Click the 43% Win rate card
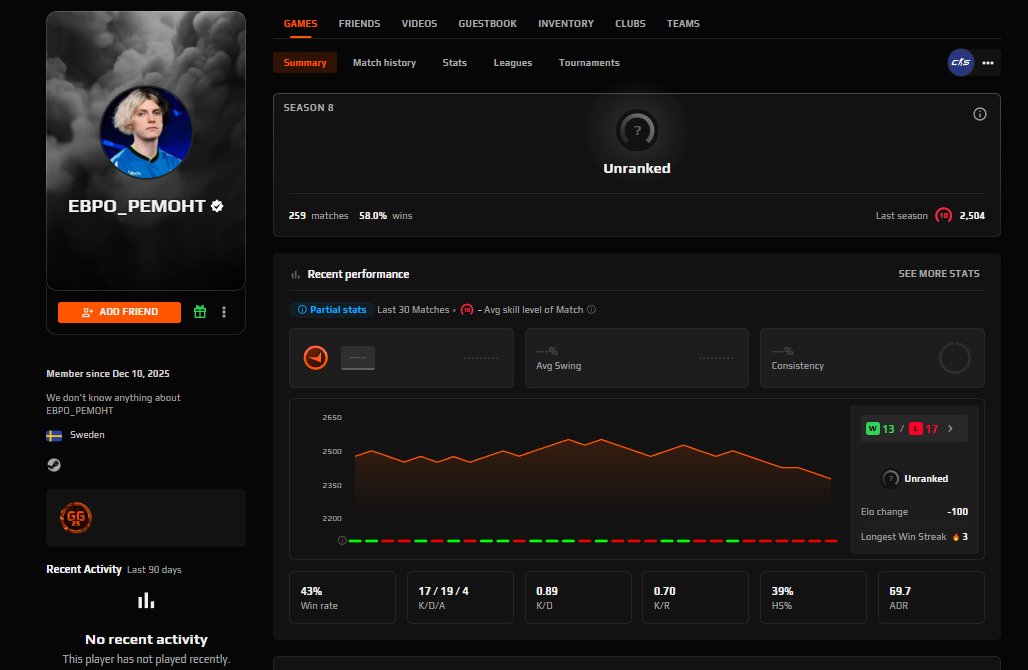 pos(342,597)
